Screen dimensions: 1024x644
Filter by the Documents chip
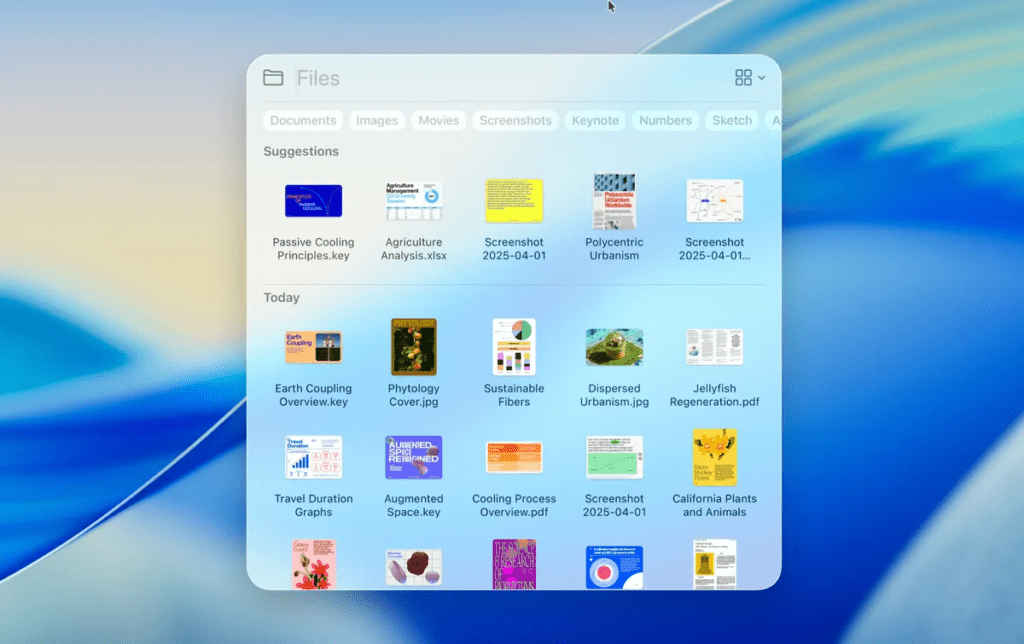pos(303,120)
